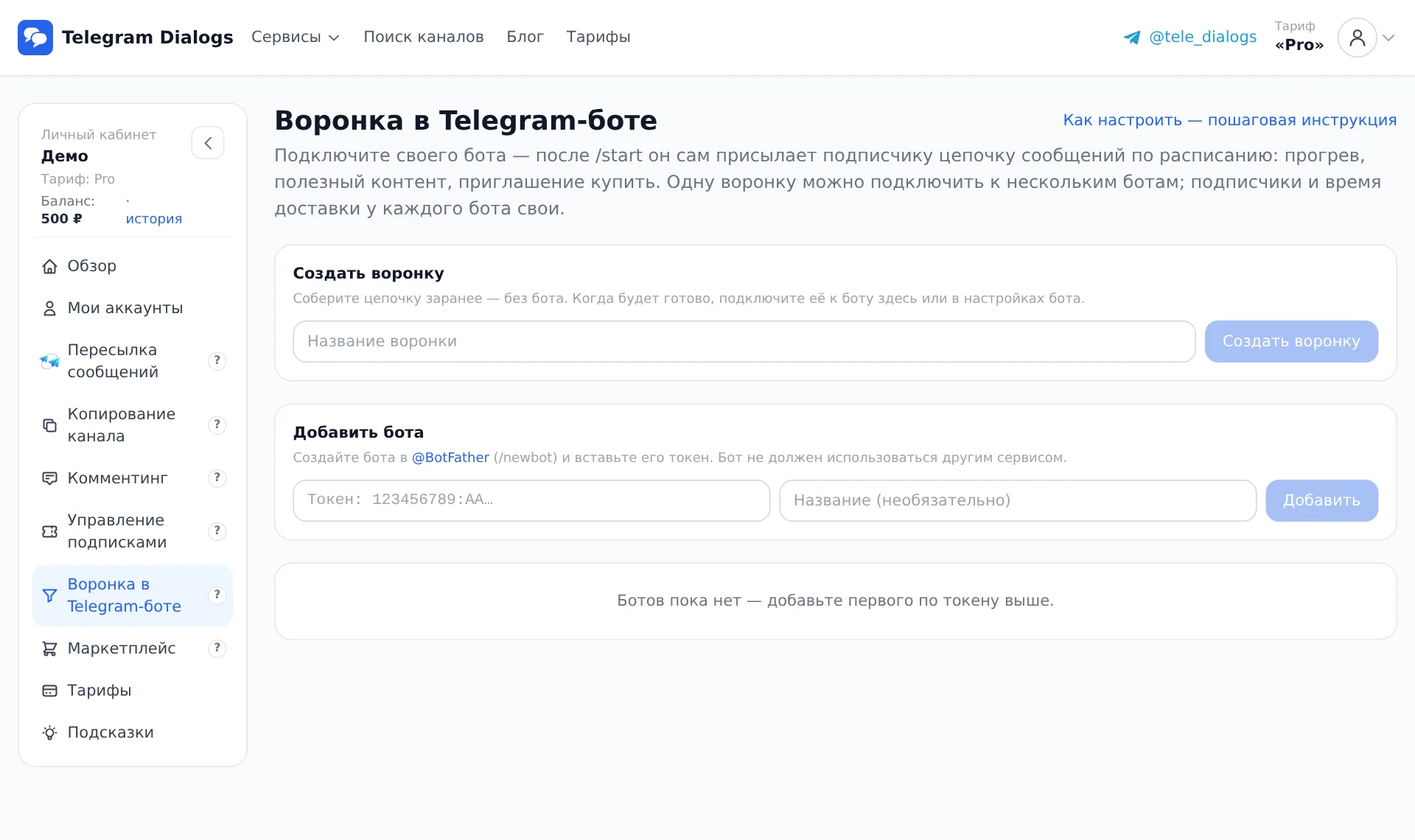Open help hint for Воронка в Telegram-боте
The image size is (1415, 840).
217,595
